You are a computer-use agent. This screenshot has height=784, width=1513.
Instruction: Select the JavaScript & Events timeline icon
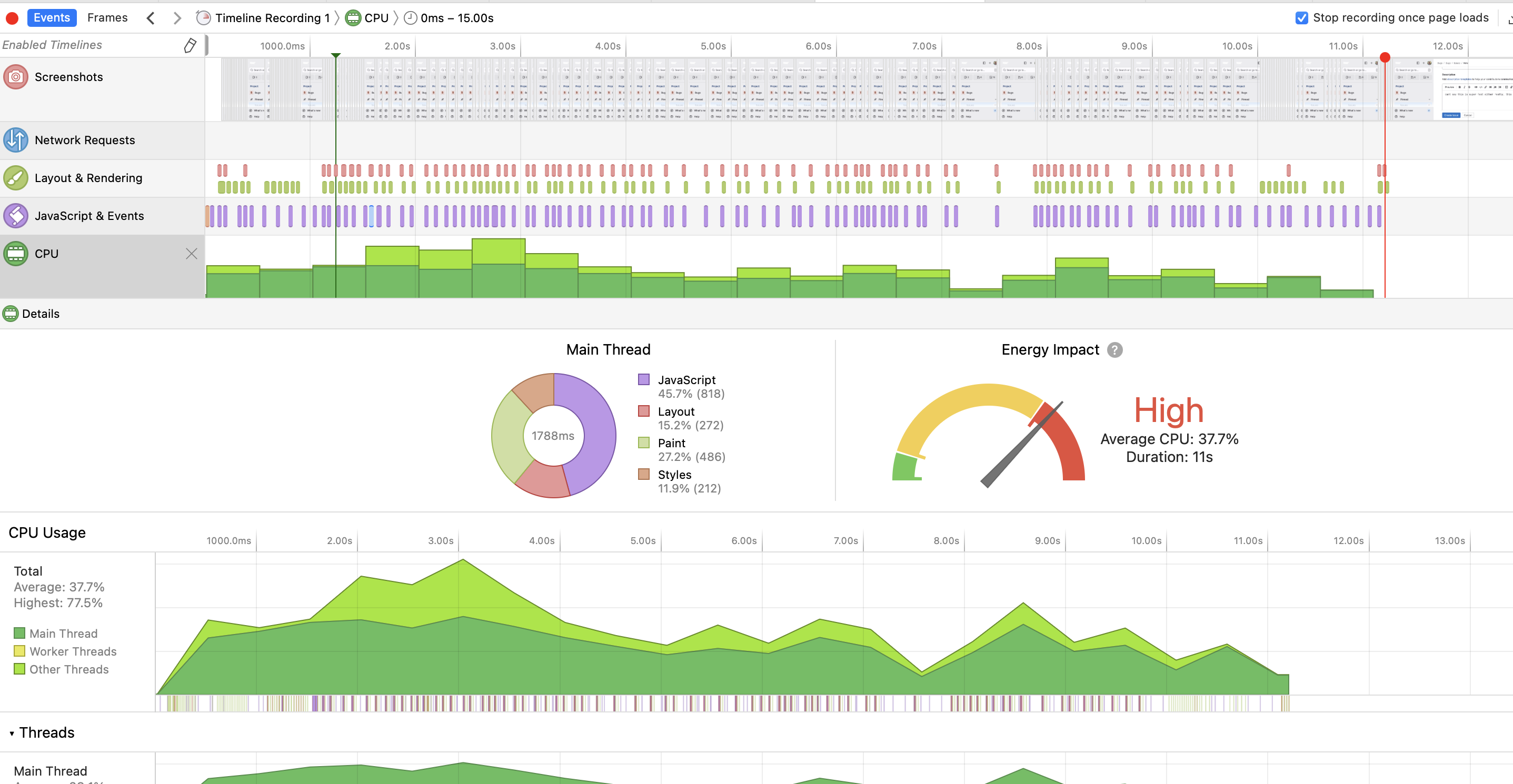(x=16, y=216)
